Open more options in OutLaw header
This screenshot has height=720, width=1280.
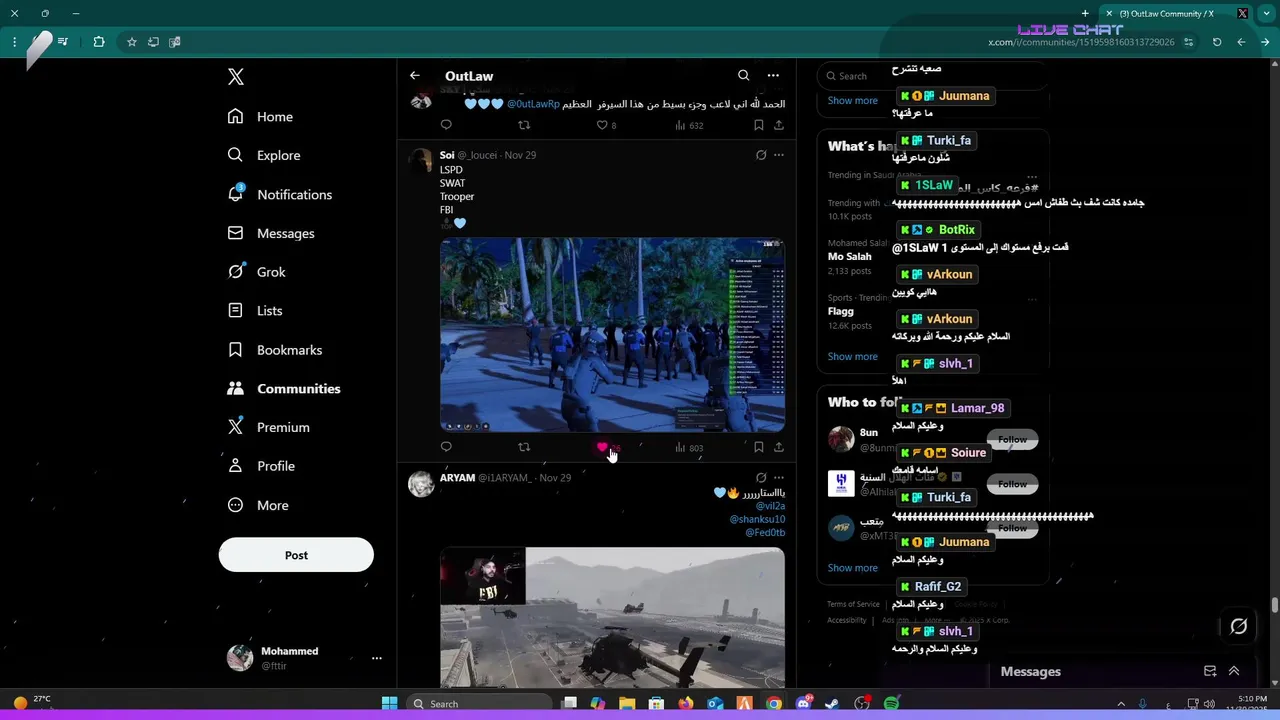773,76
